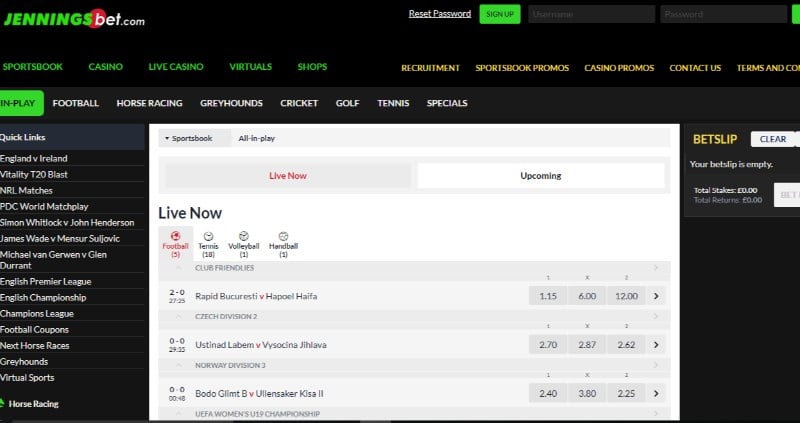The height and width of the screenshot is (423, 800).
Task: Open Club Friendlies league arrow on right
Action: [x=656, y=268]
